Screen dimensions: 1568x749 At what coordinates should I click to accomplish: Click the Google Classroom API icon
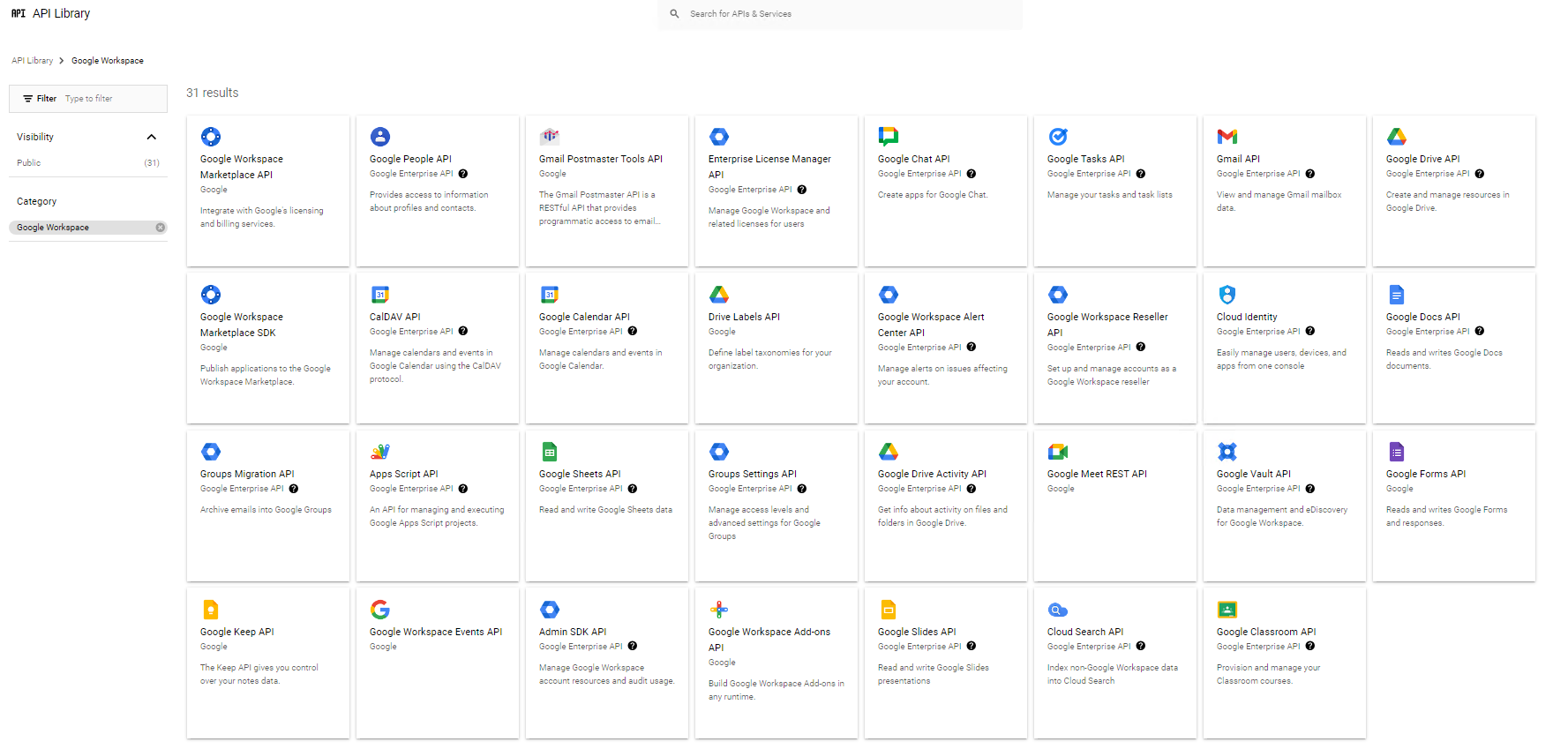(x=1227, y=610)
